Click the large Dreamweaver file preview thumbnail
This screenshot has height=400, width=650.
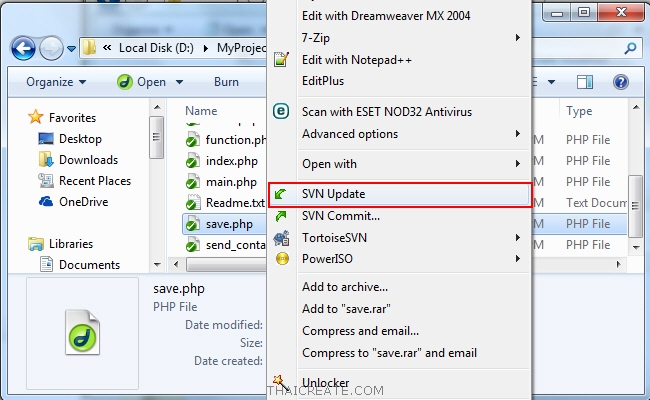82,333
